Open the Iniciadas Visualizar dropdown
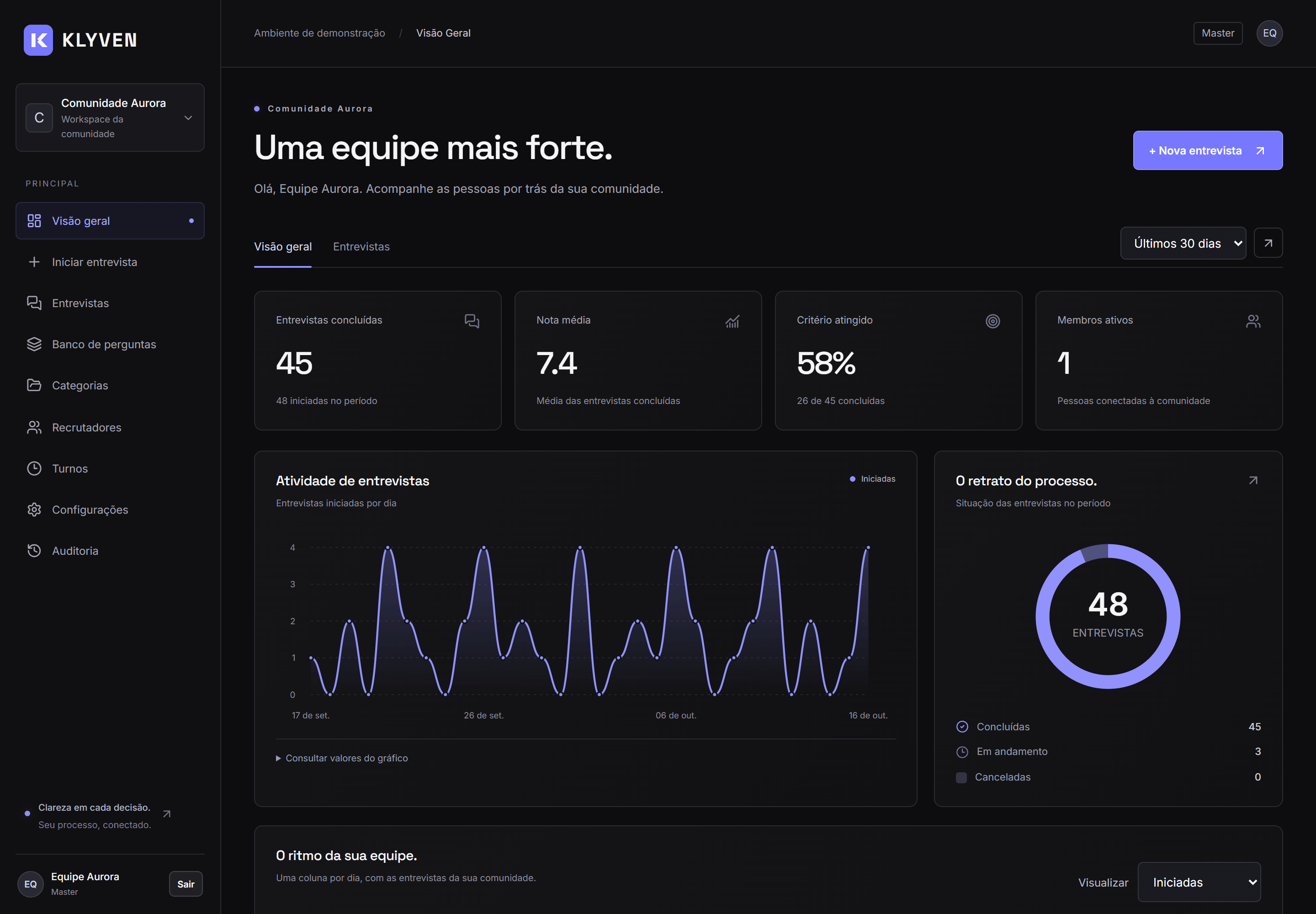 pyautogui.click(x=1199, y=882)
